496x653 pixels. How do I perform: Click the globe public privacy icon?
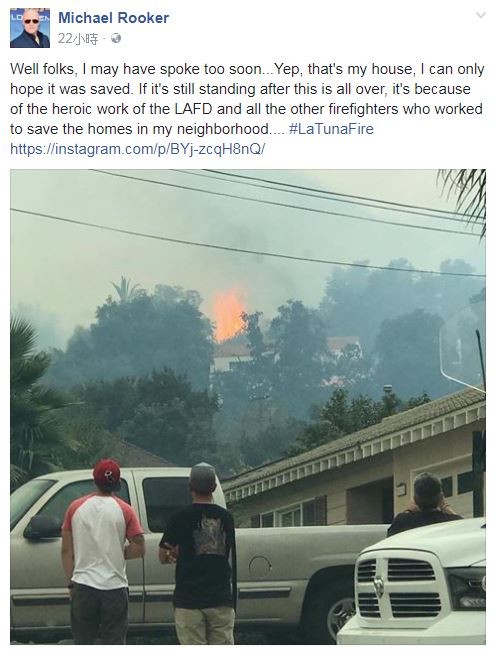116,38
